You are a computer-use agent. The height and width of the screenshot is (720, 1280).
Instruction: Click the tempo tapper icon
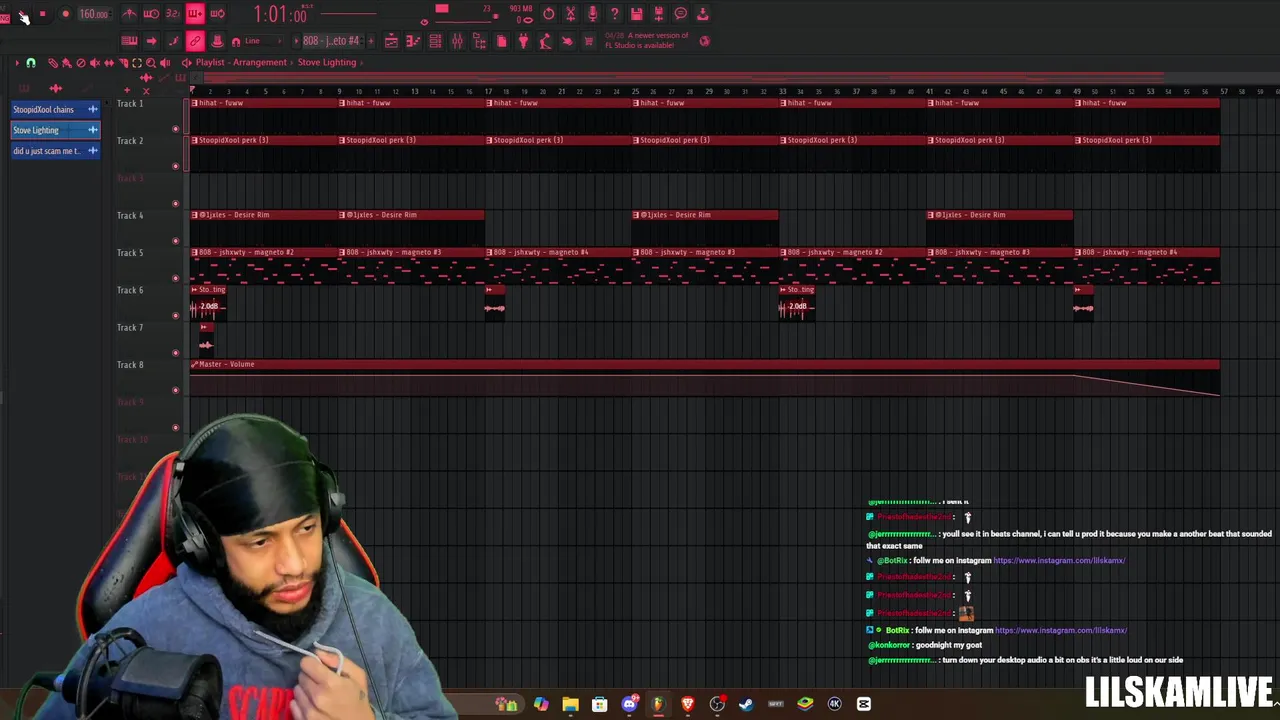point(545,41)
